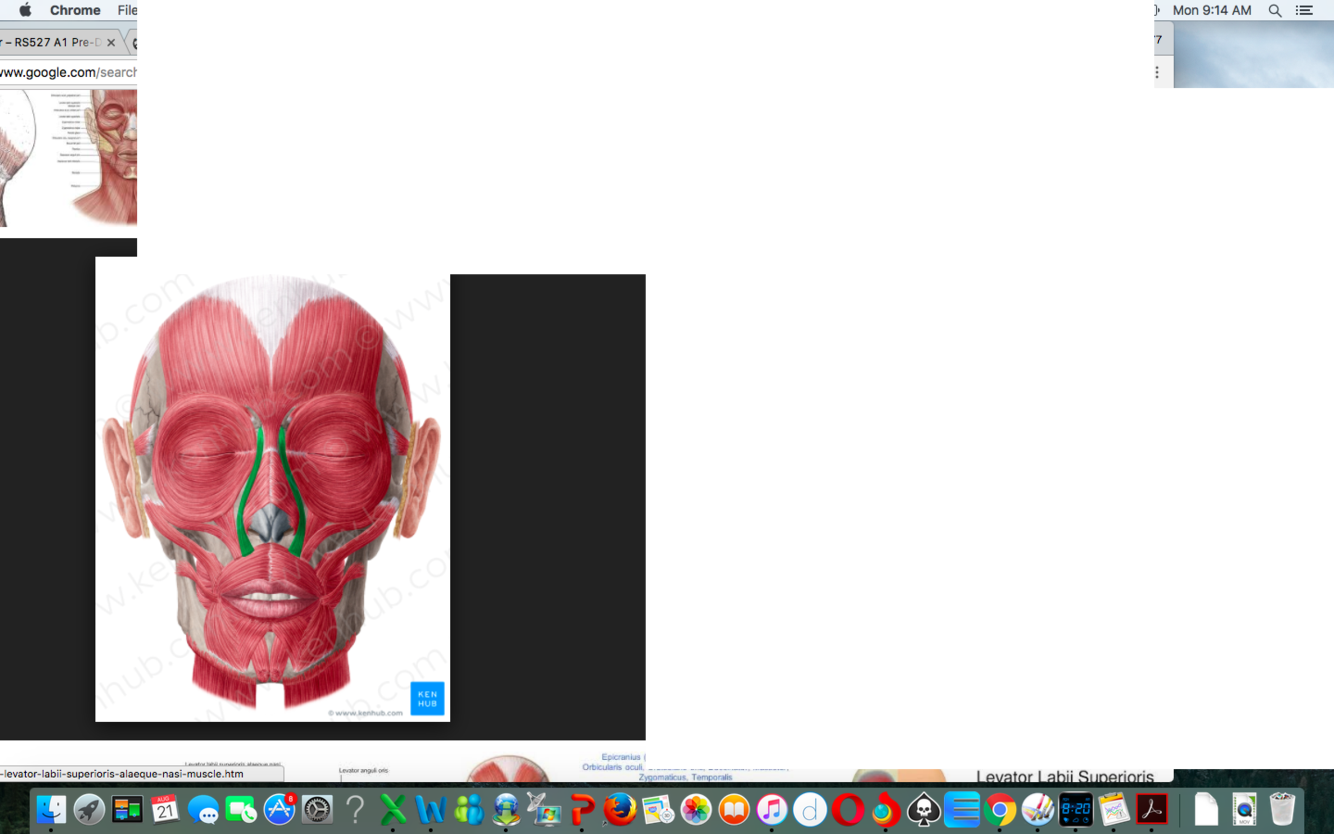Click the menu bar clock Mon 9:14 AM
1334x834 pixels.
1212,10
